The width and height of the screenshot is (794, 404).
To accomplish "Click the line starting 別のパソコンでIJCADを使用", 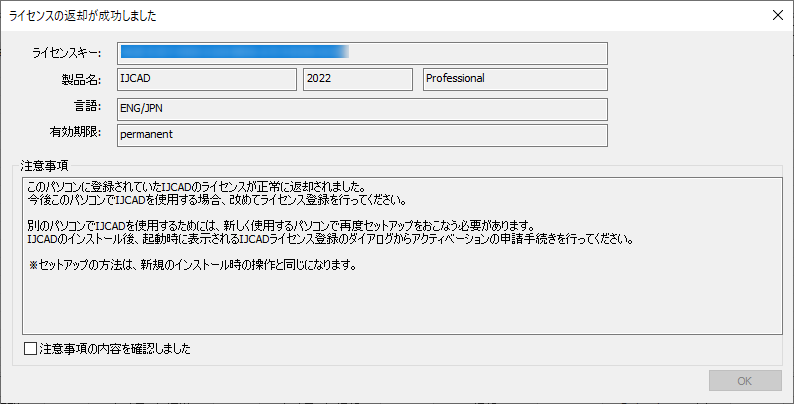I will click(x=281, y=226).
